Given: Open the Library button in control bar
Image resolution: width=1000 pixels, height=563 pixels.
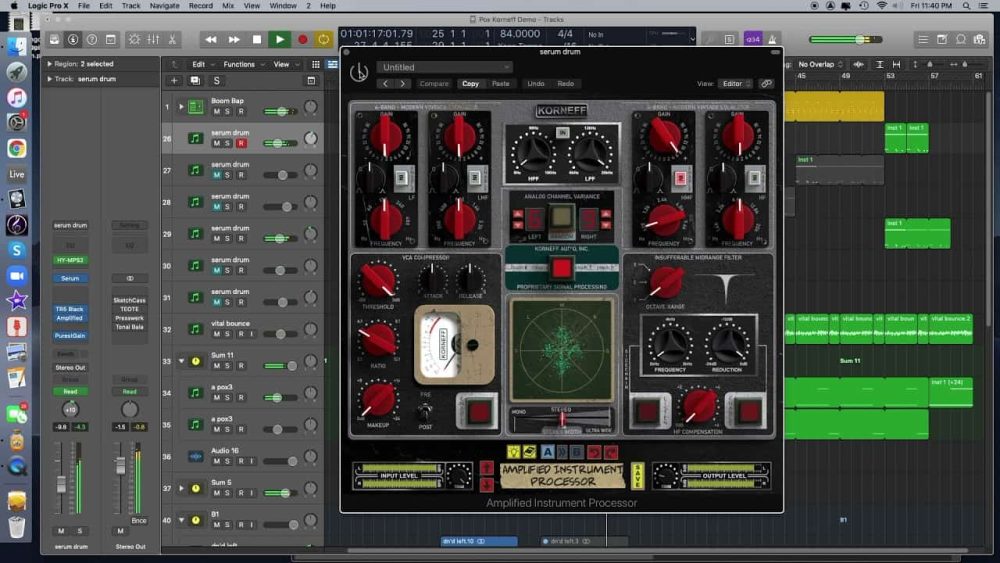Looking at the screenshot, I should click(x=54, y=40).
